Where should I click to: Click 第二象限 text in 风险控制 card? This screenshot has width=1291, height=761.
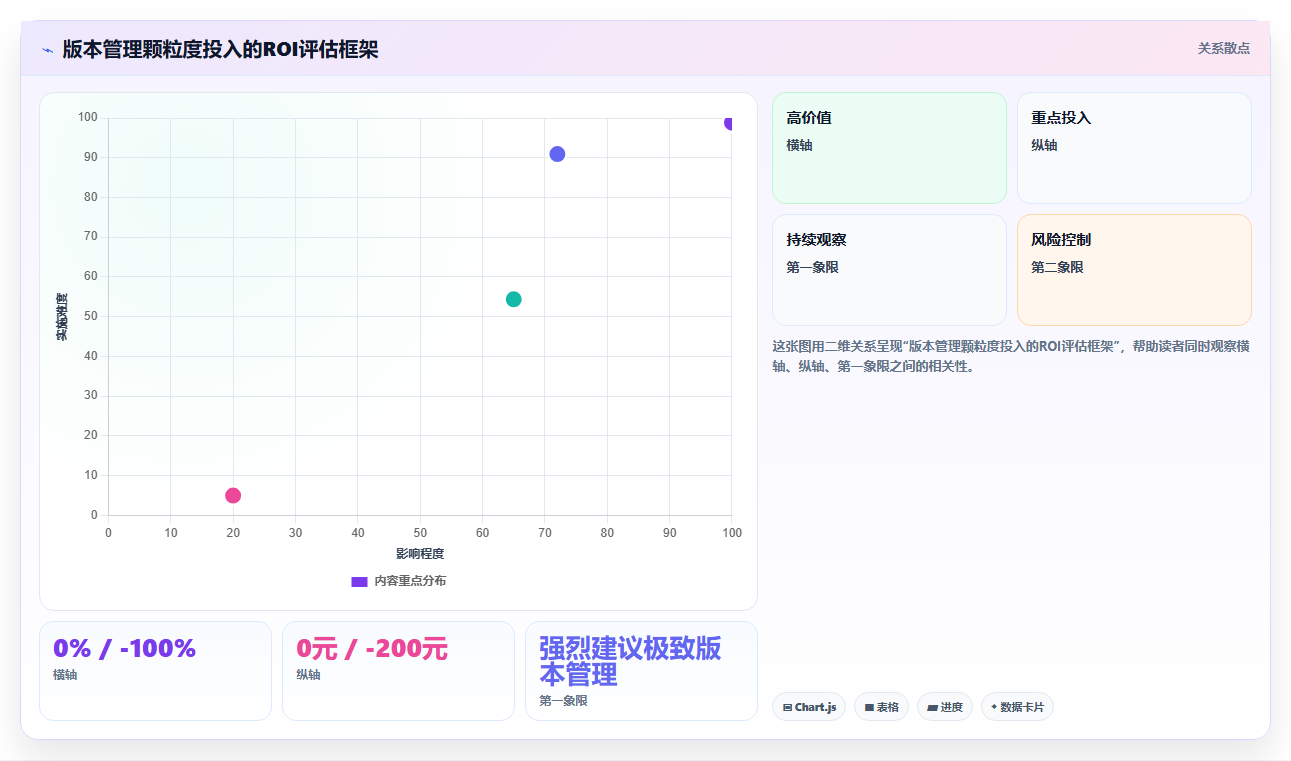pos(1057,267)
